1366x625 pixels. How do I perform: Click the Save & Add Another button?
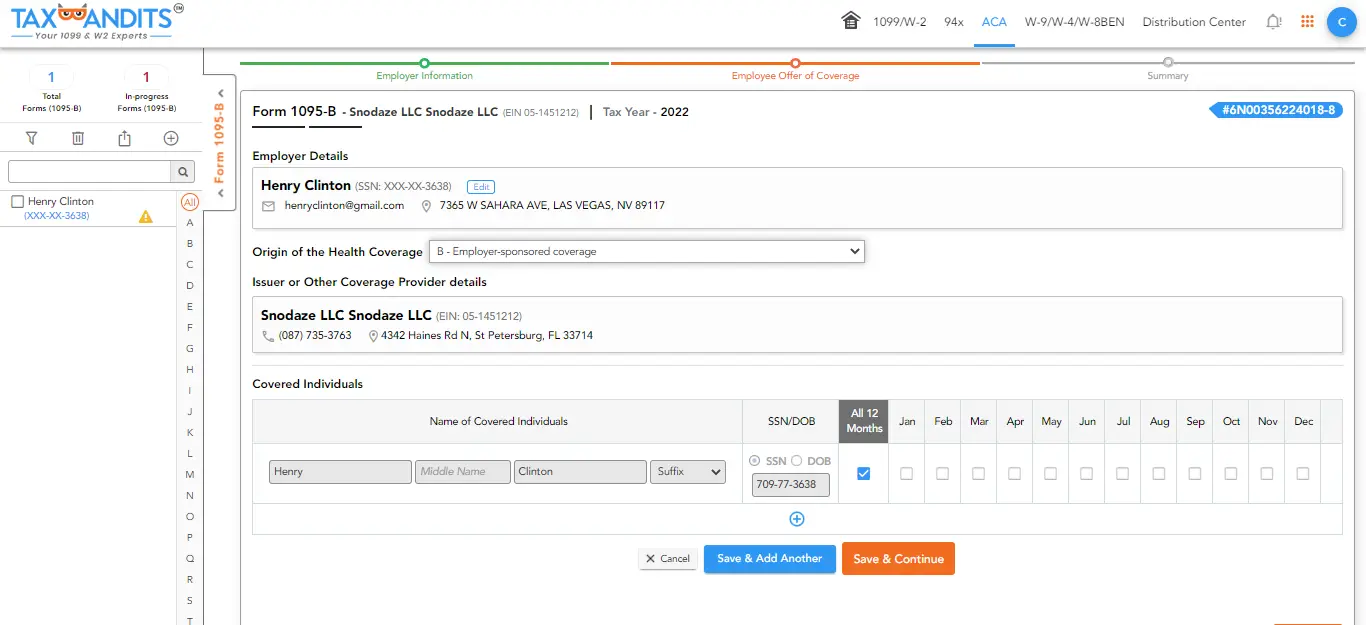[x=769, y=559]
